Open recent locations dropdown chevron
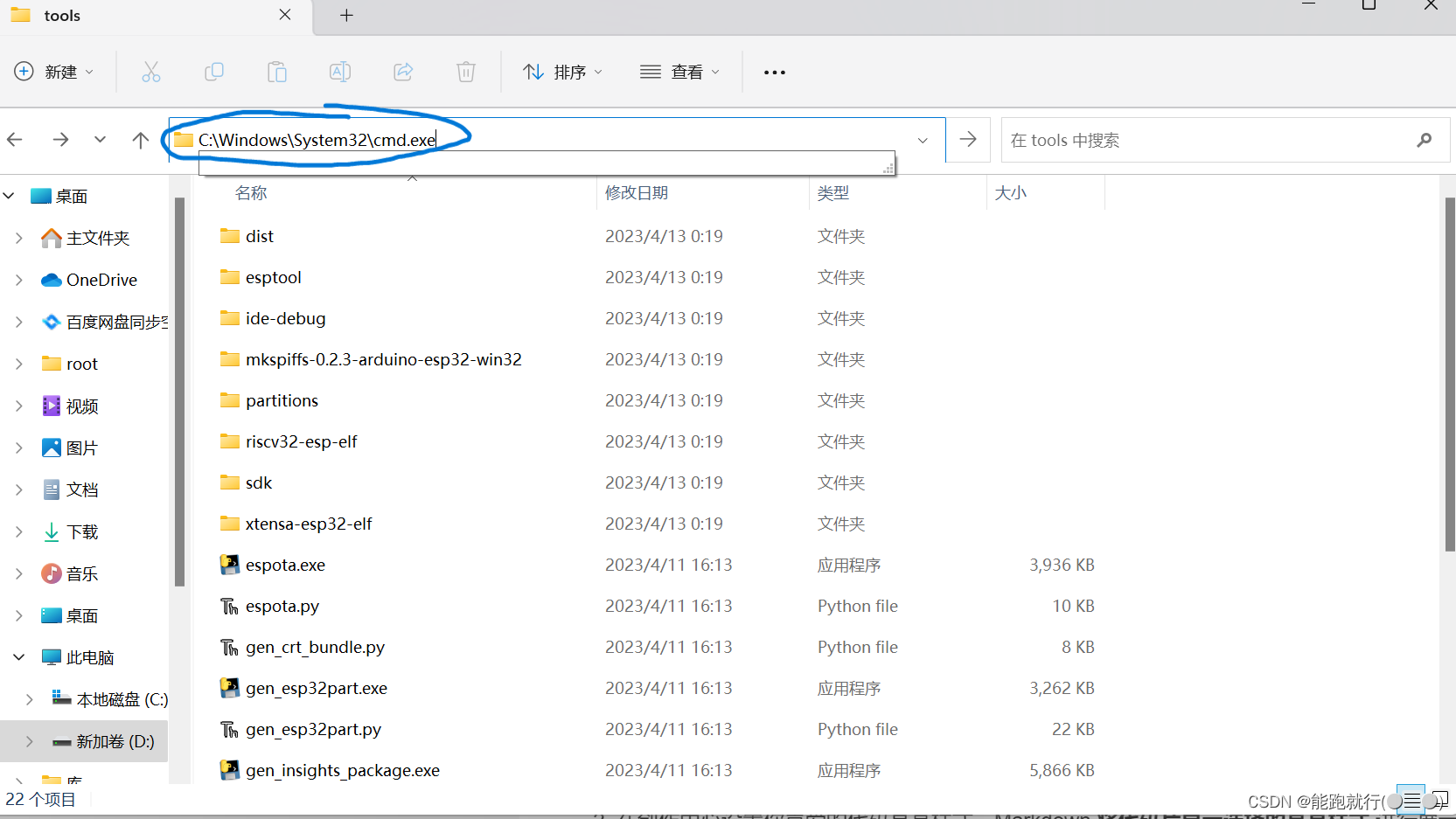 coord(101,139)
